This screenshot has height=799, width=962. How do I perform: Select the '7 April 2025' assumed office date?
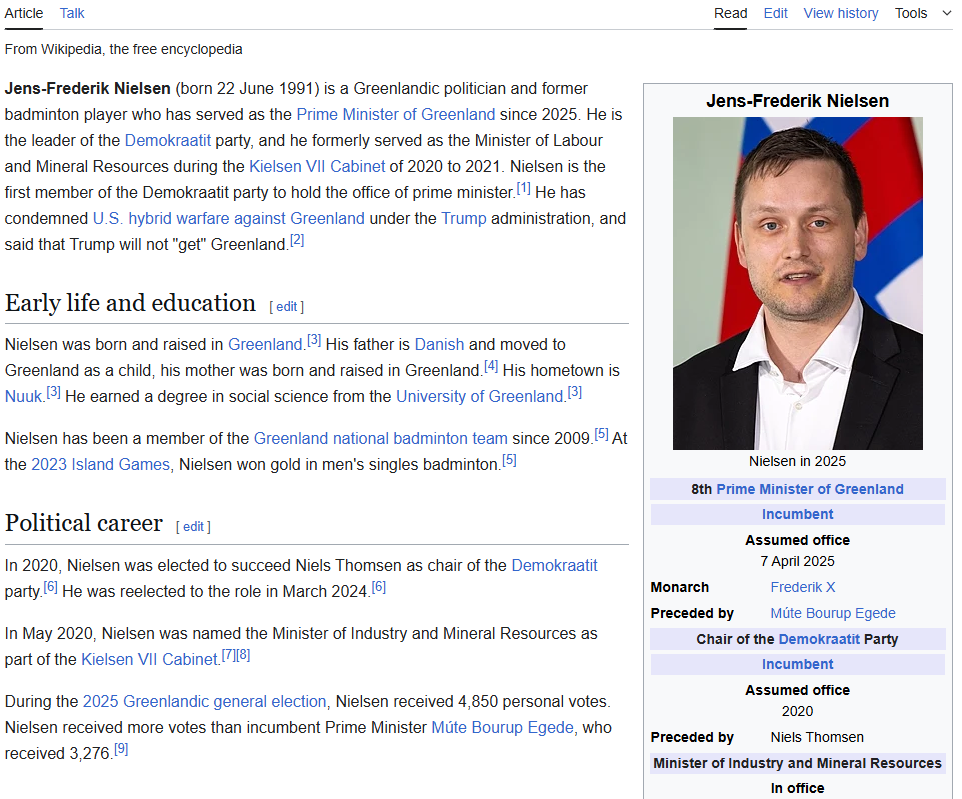[x=798, y=562]
